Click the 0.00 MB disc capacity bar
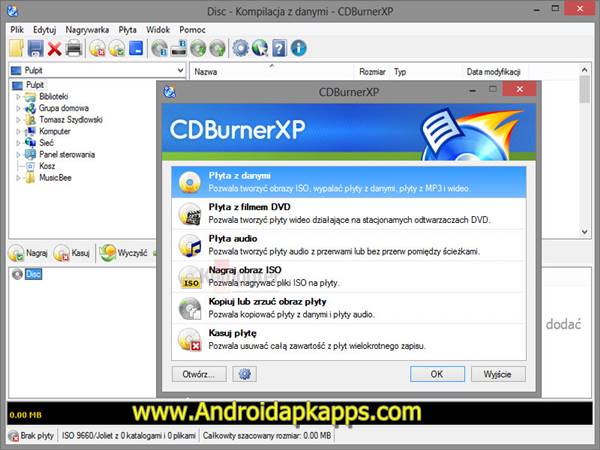This screenshot has width=600, height=450. (x=300, y=413)
